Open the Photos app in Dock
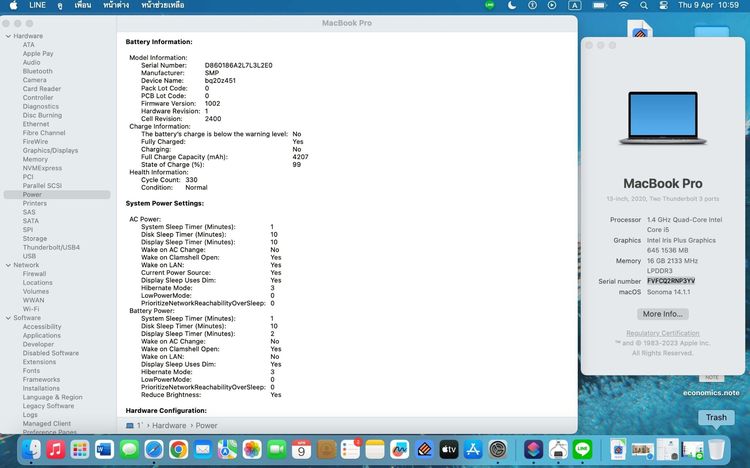 pos(252,450)
